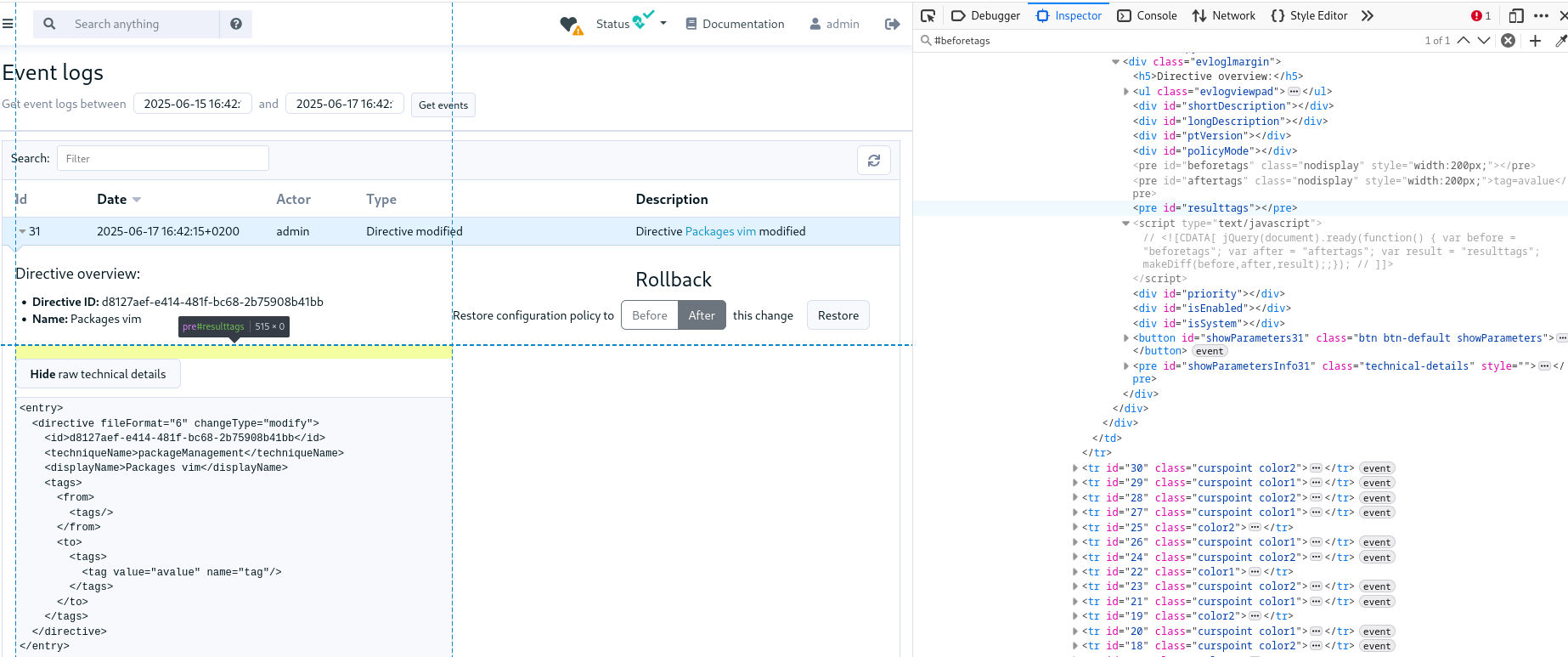Screen dimensions: 1568x657
Task: Show more devtools tools chevron
Action: [x=1367, y=15]
